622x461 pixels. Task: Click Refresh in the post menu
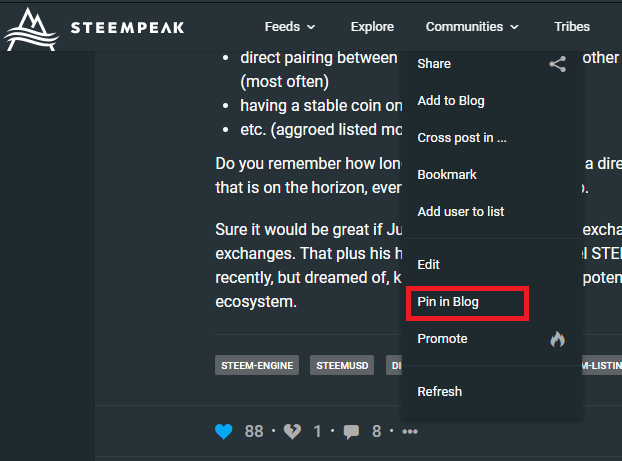(x=439, y=392)
